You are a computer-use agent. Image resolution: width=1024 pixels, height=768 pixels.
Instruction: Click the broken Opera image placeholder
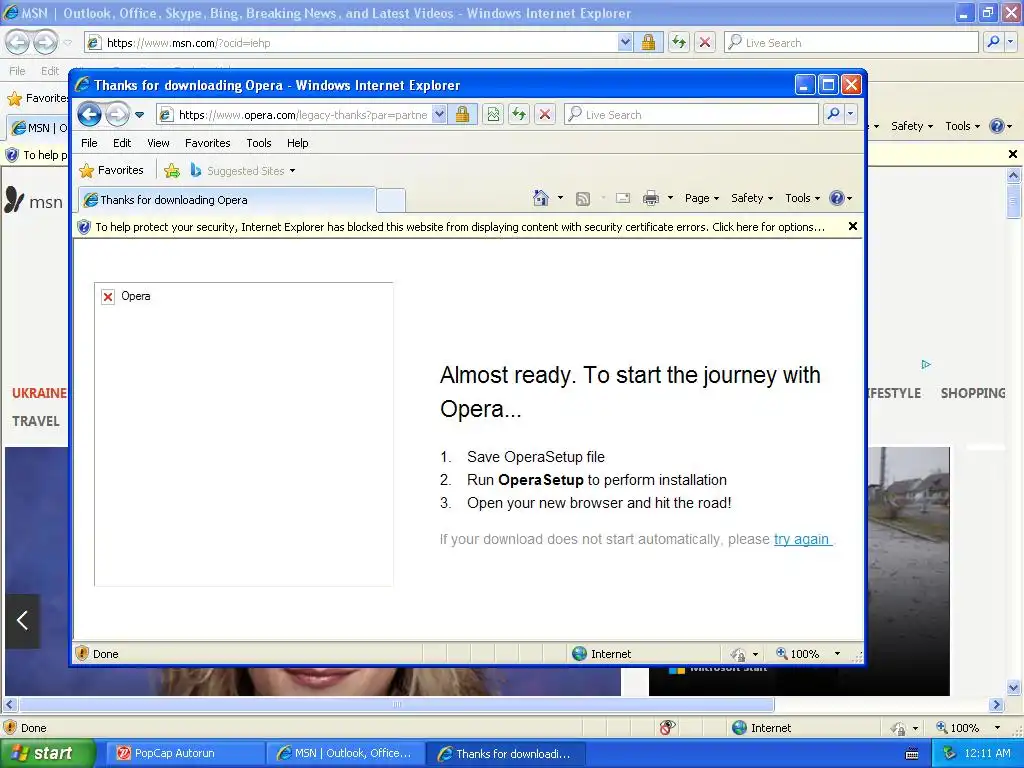coord(244,434)
